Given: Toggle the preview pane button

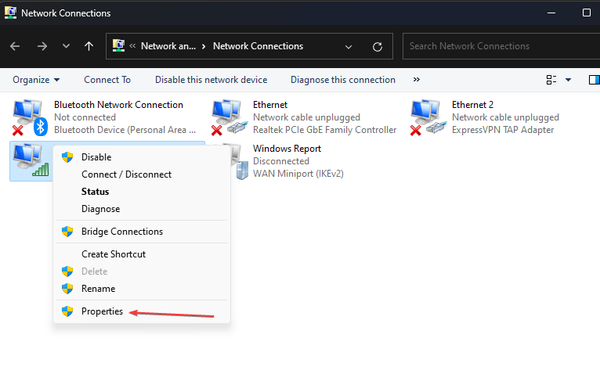Looking at the screenshot, I should pos(594,80).
